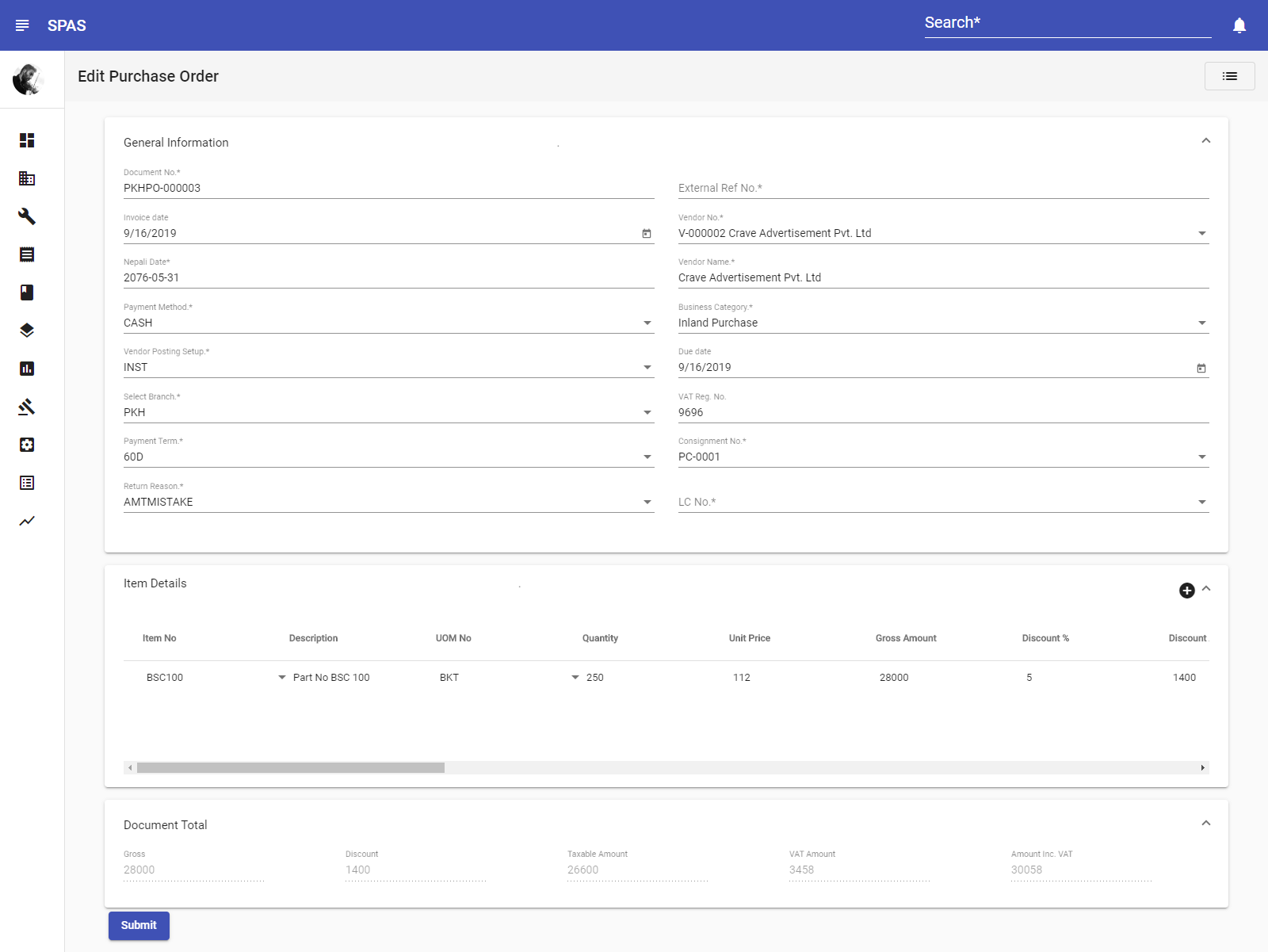This screenshot has width=1268, height=952.
Task: Collapse the Document Total section
Action: click(1206, 824)
